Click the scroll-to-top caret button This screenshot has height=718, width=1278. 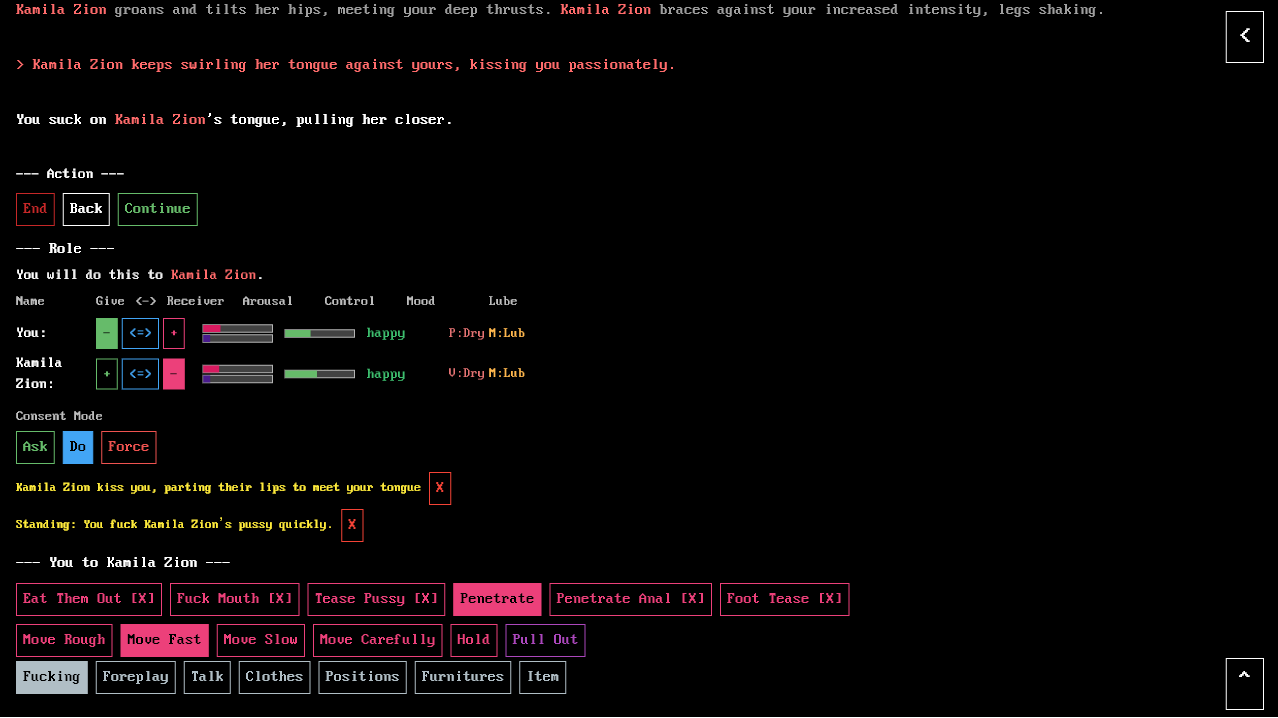[1244, 684]
